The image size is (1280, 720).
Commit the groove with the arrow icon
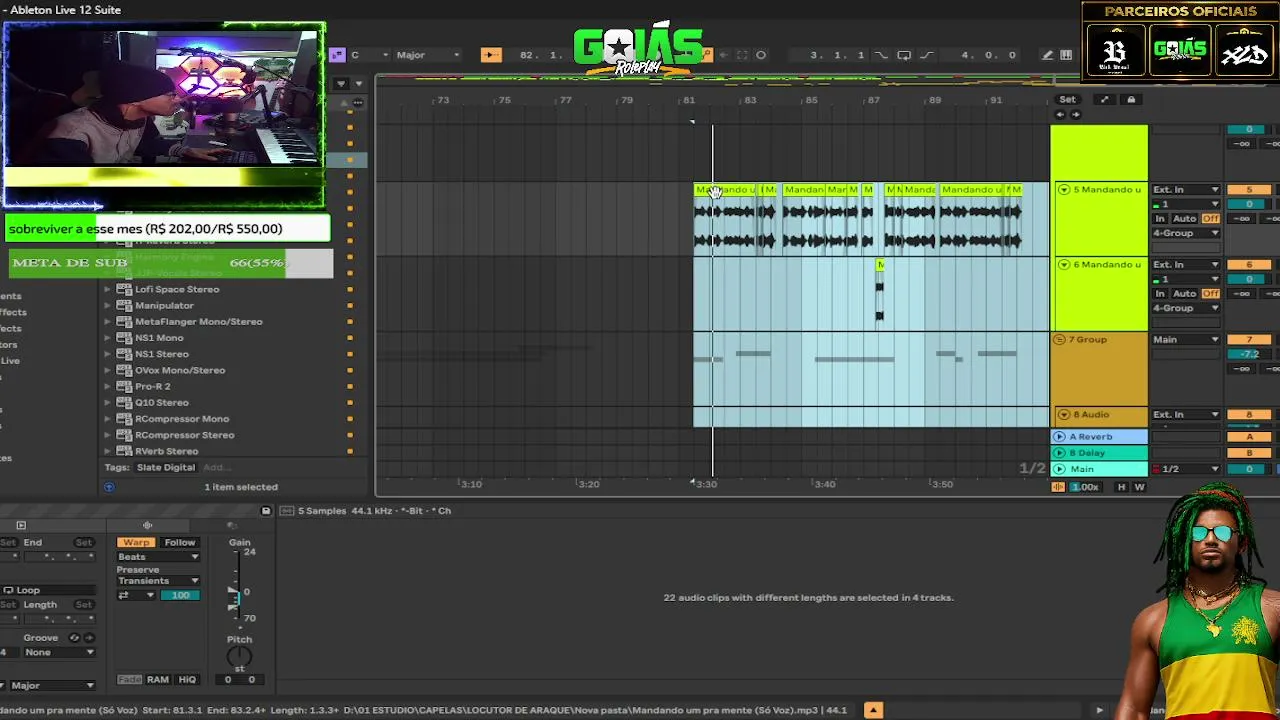88,638
